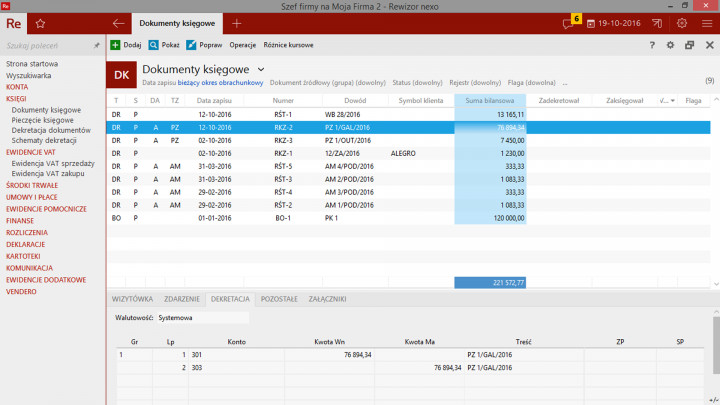720x405 pixels.
Task: Expand the Dokumenty księgowe title dropdown
Action: pyautogui.click(x=261, y=69)
